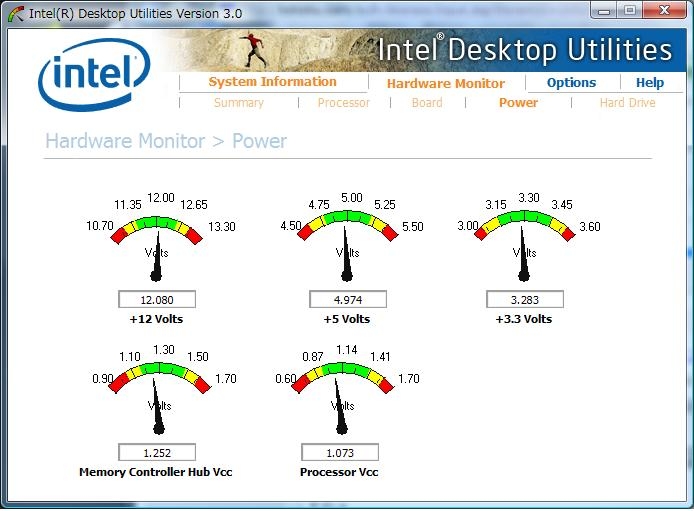Click the +5 Volts gauge dial
Viewport: 694px width, 511px height.
tap(347, 248)
